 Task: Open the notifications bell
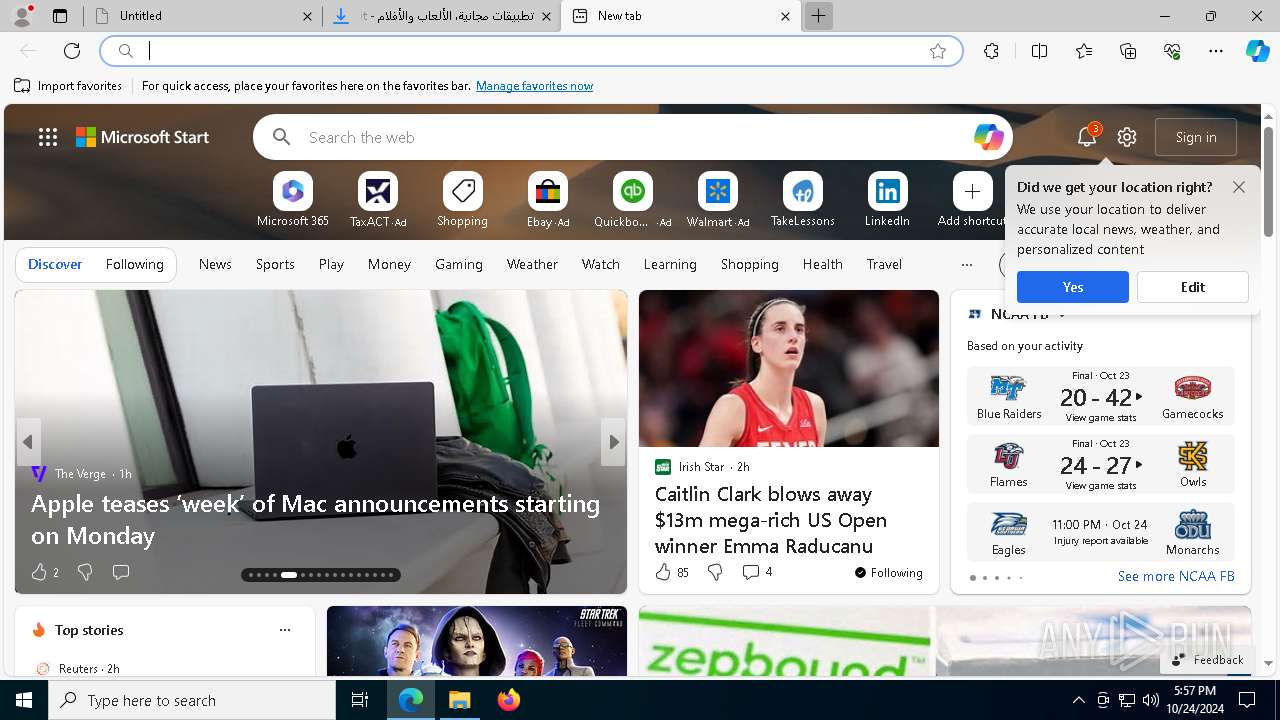[x=1087, y=137]
